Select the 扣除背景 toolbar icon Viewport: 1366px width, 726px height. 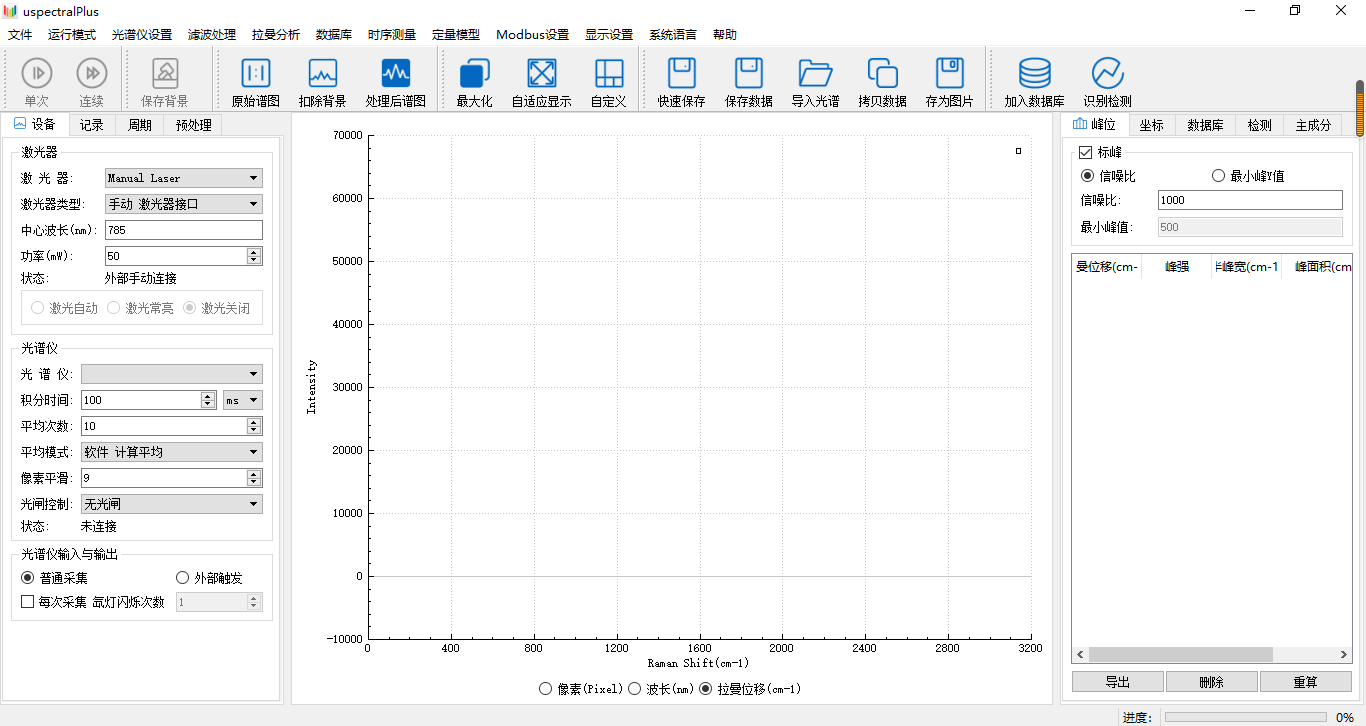click(x=323, y=73)
